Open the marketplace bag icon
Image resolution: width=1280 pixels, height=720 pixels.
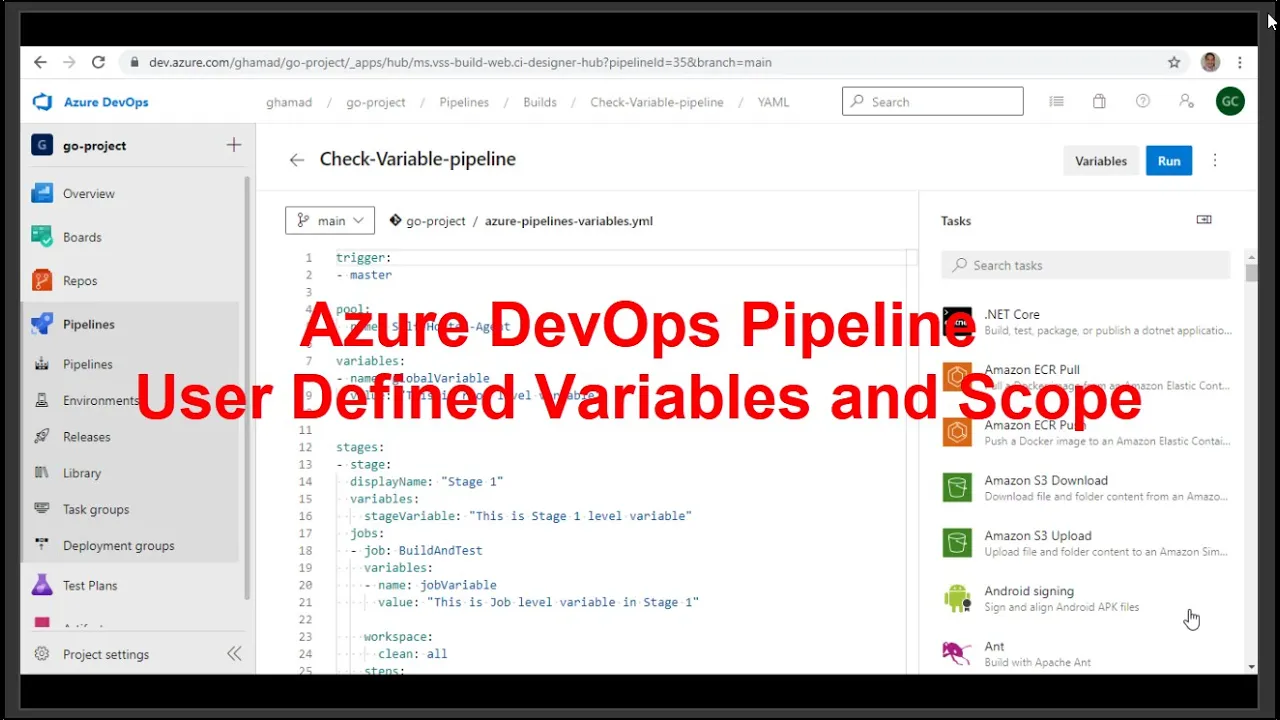[x=1099, y=101]
